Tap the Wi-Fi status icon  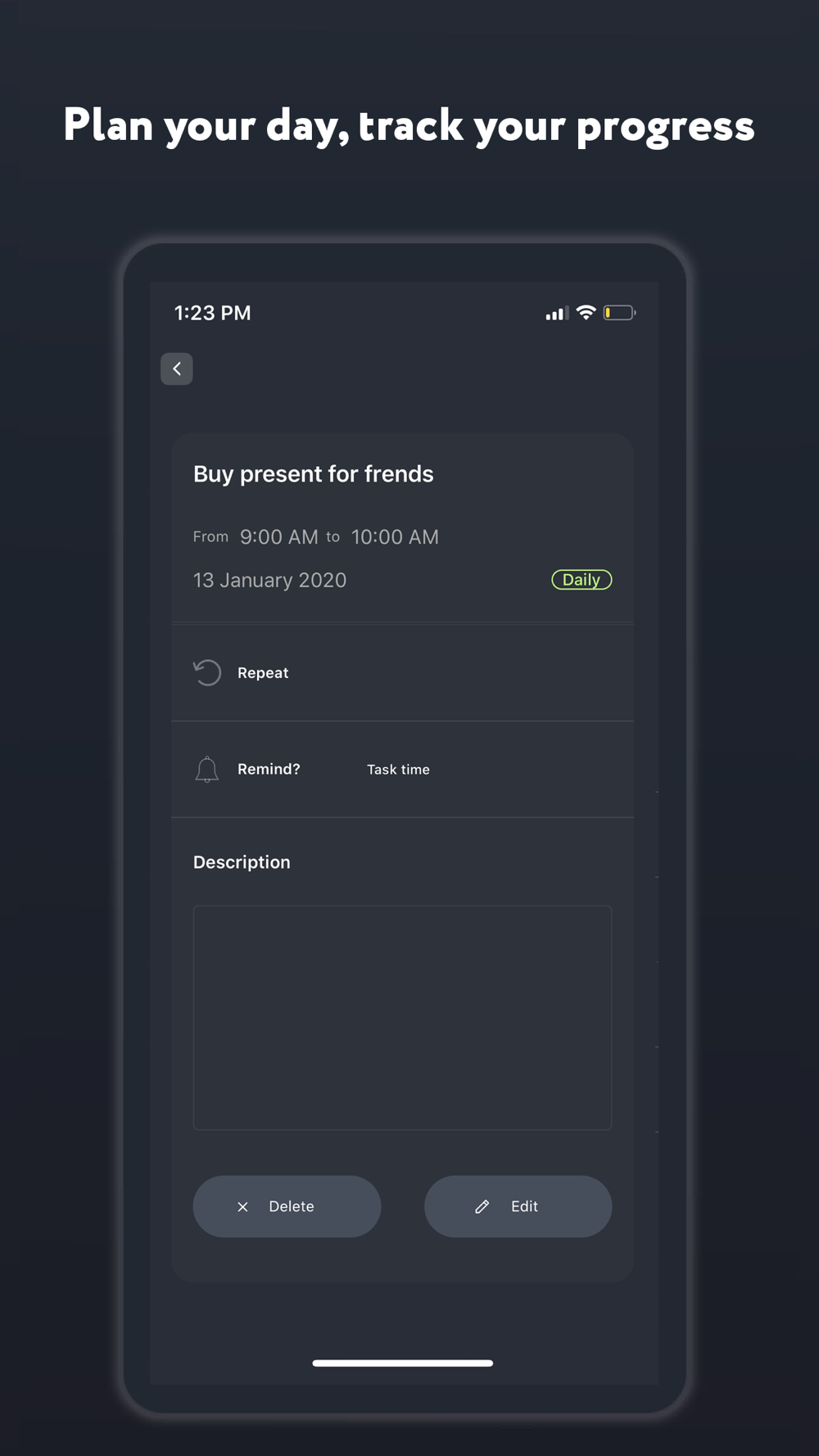586,313
